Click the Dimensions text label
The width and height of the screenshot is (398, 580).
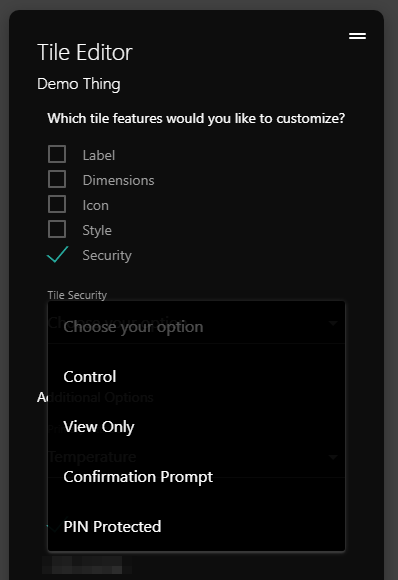tap(118, 181)
